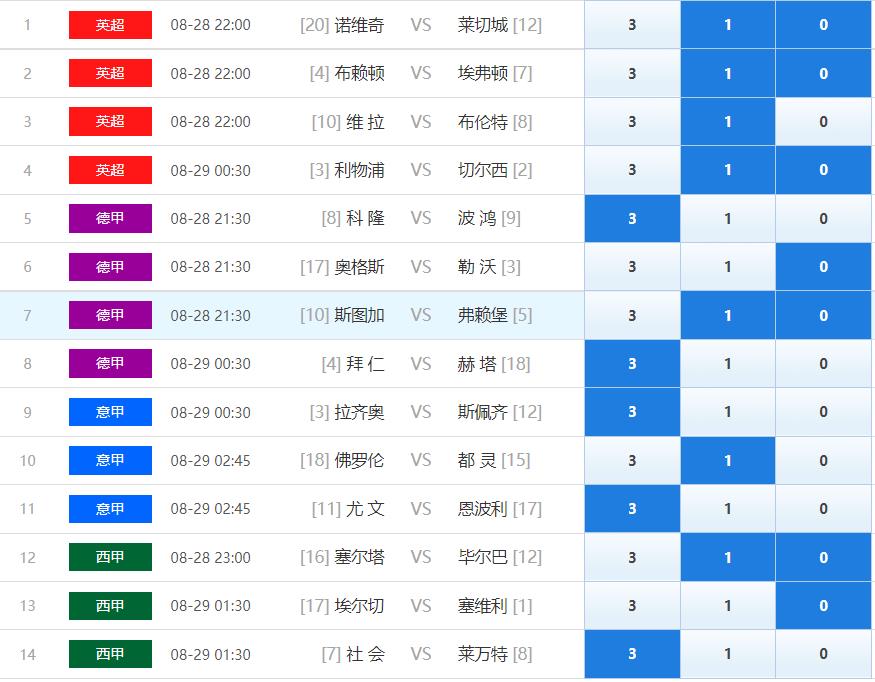Viewport: 875px width, 682px height.
Task: Open team 莱万特
Action: click(x=483, y=654)
